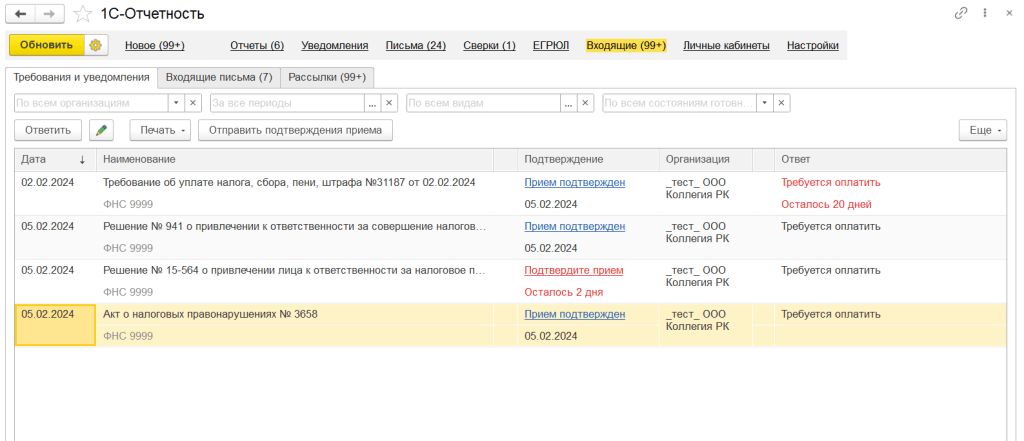Click the yellow Обновить button
The image size is (1024, 441).
(47, 45)
